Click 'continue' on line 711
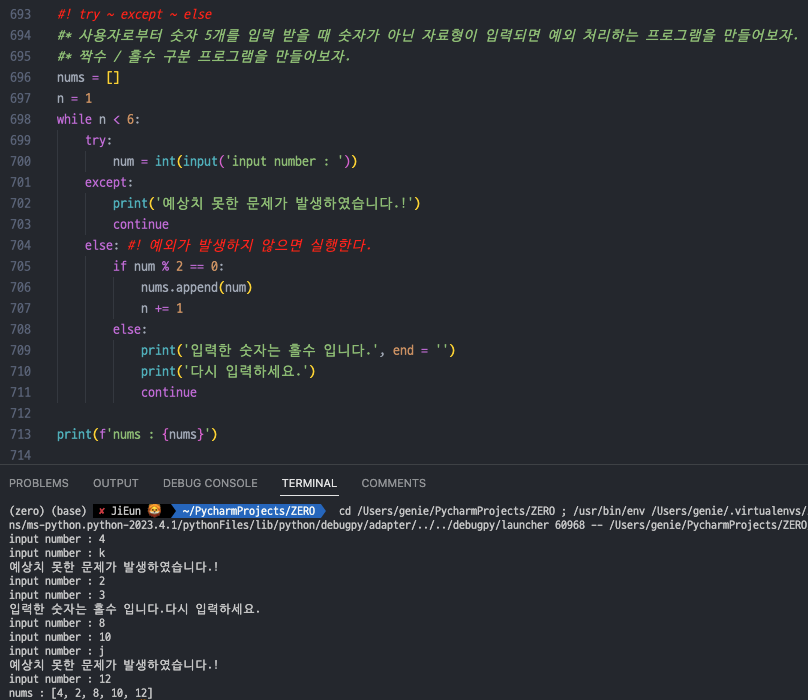The width and height of the screenshot is (808, 700). (x=169, y=392)
